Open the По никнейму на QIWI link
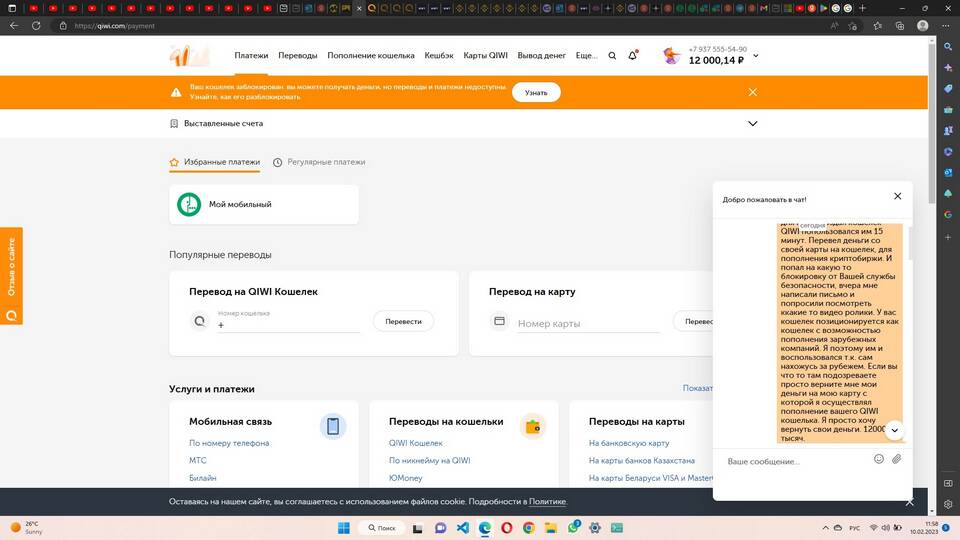Viewport: 960px width, 540px height. click(429, 460)
